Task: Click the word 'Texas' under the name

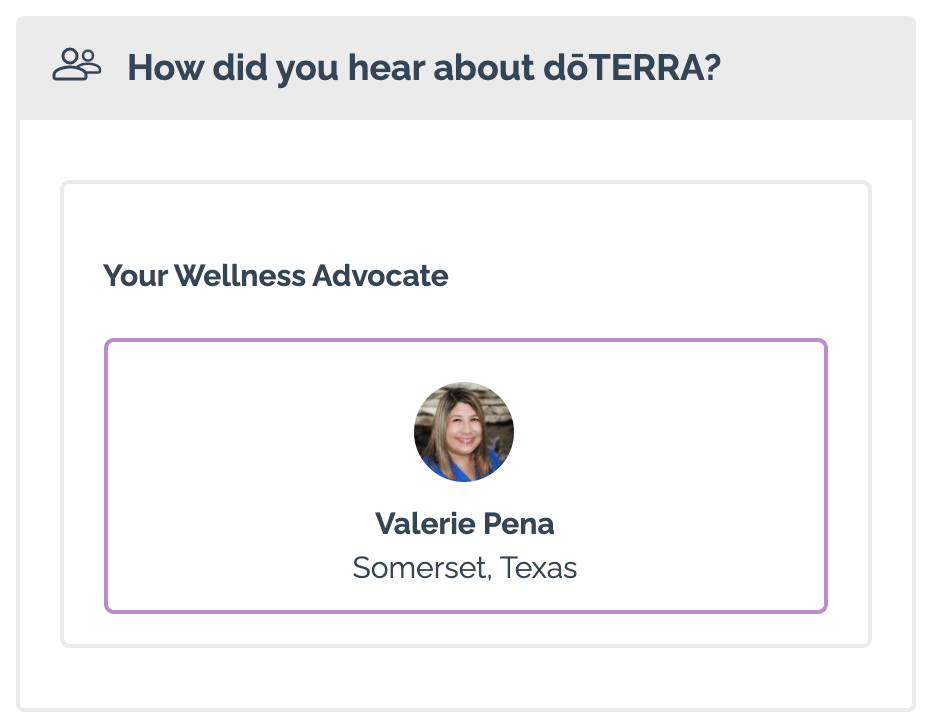Action: (x=538, y=567)
